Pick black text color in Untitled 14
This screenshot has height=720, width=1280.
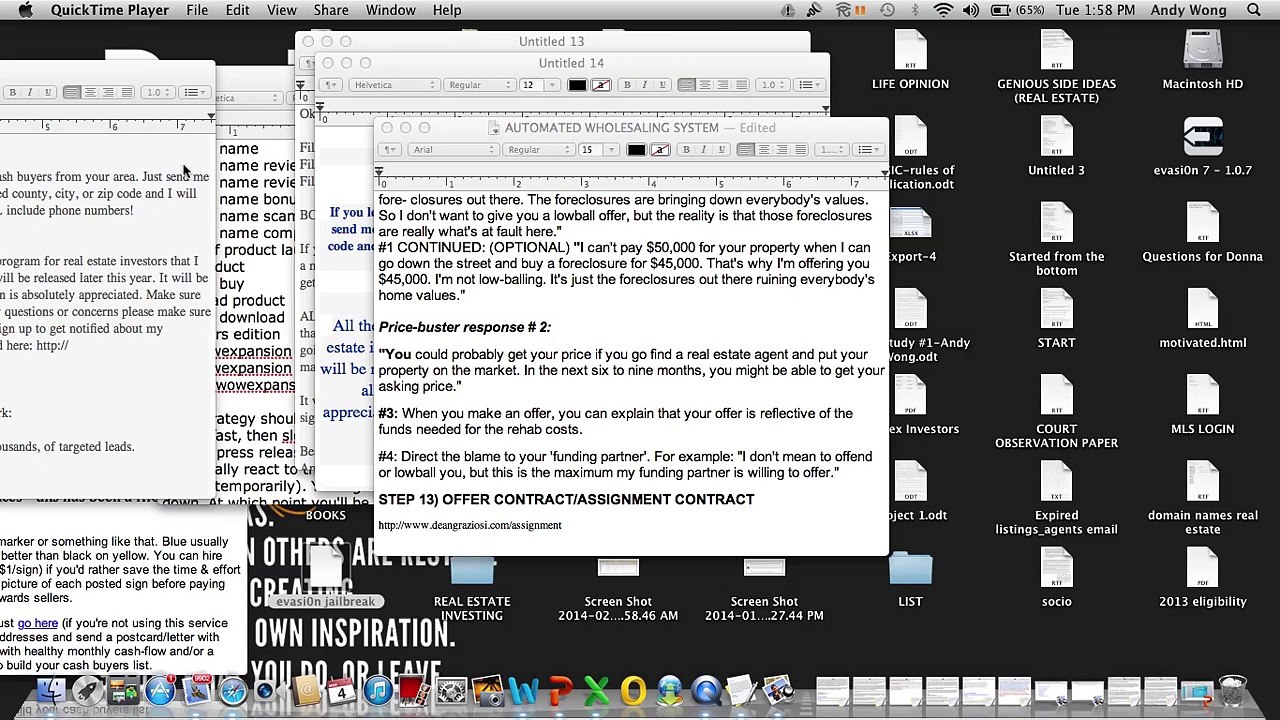point(577,85)
